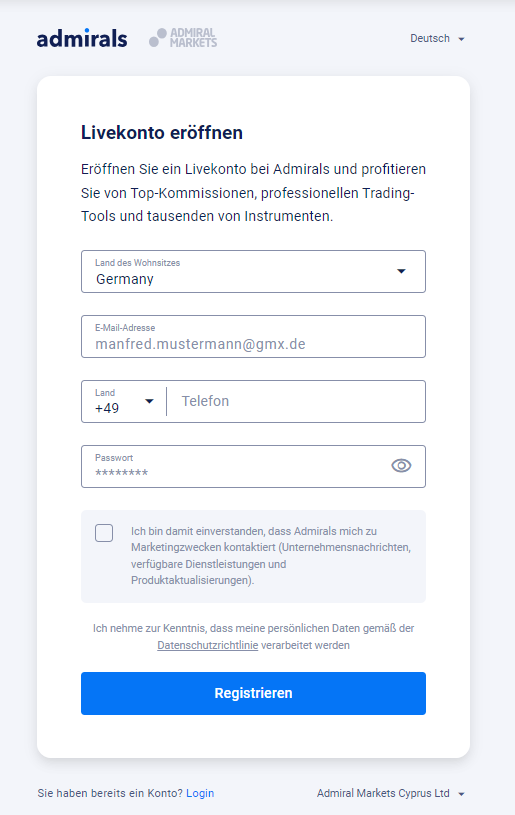
Task: Tick the marketing consent checkbox
Action: (104, 533)
